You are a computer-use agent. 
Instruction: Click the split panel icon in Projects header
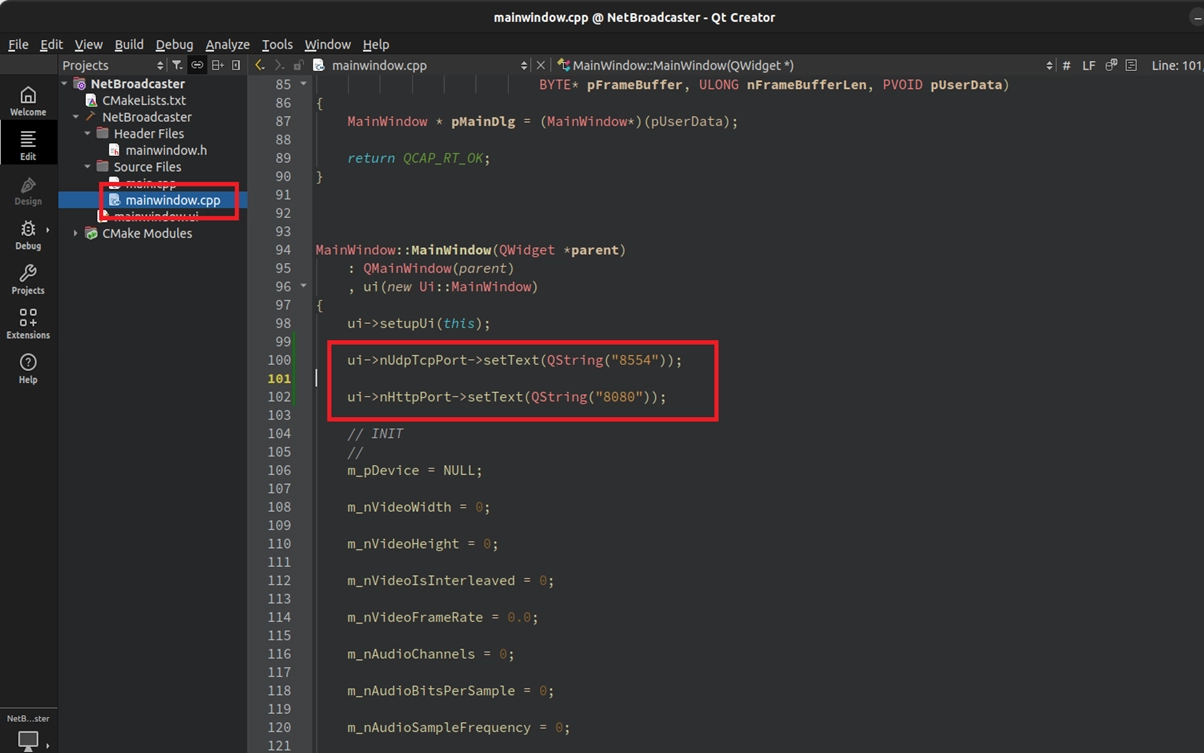[217, 65]
